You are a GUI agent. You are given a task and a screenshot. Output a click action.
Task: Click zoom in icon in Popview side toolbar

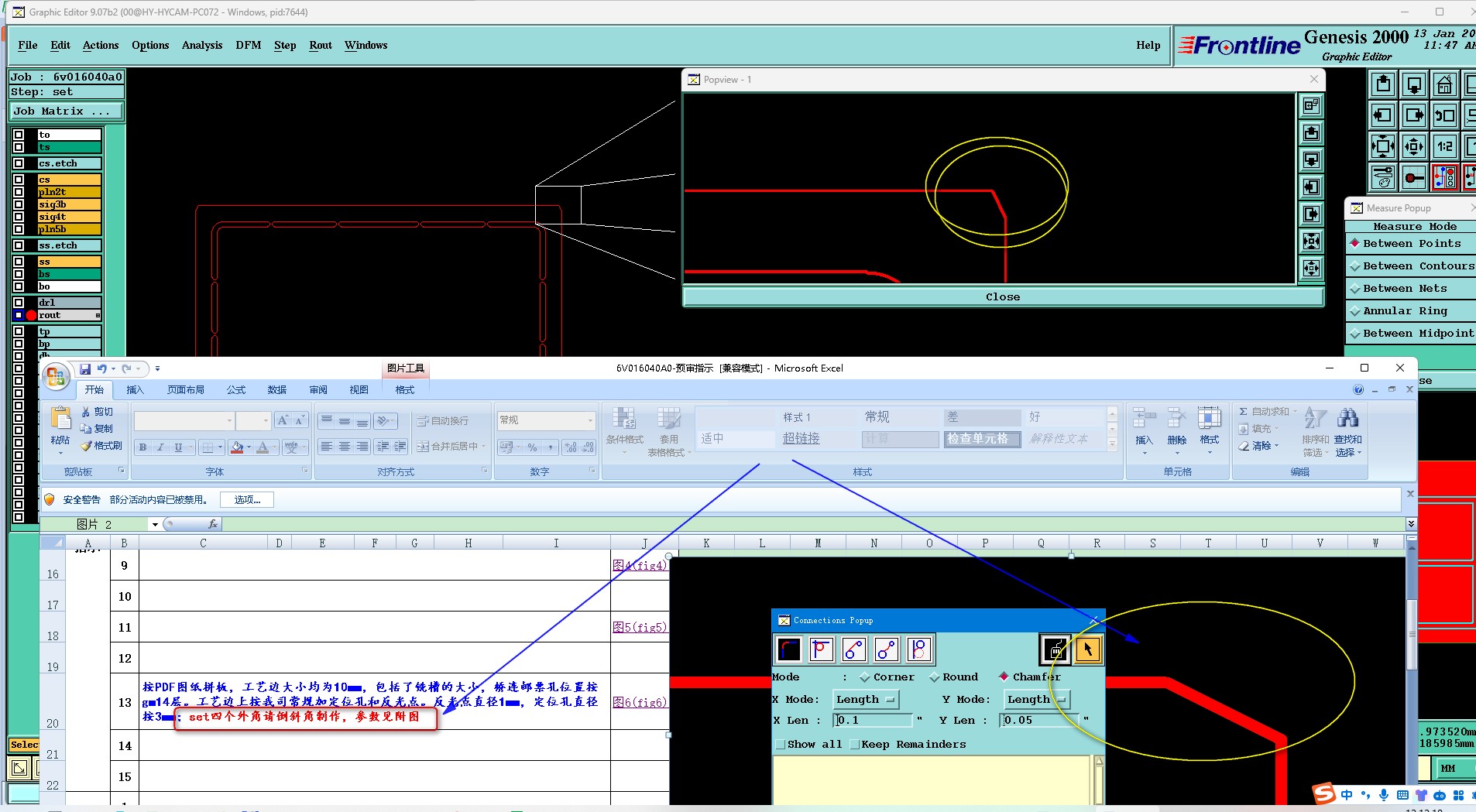pos(1311,241)
